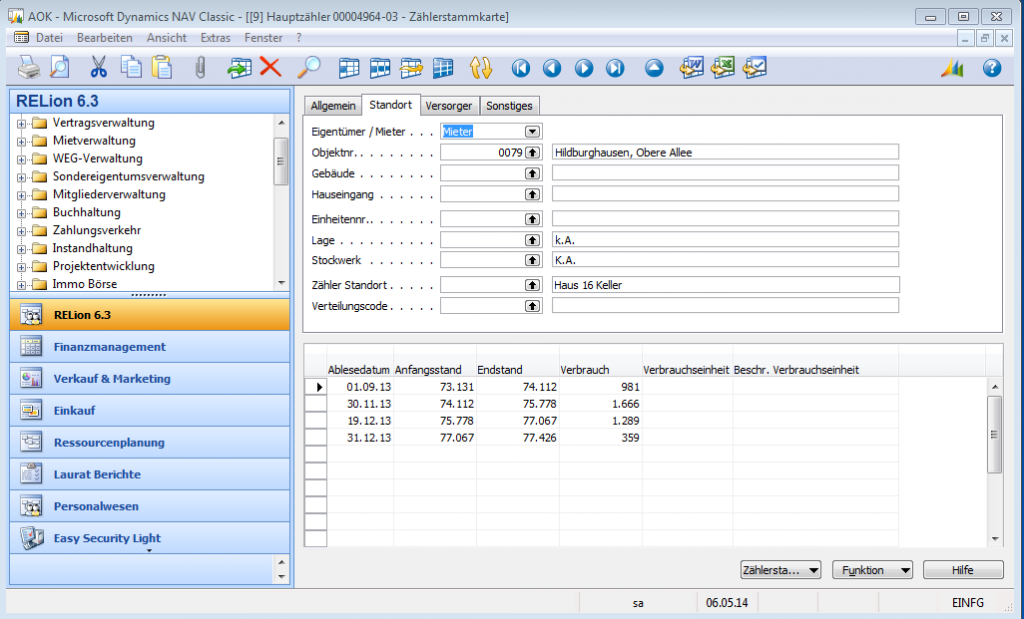The width and height of the screenshot is (1024, 619).
Task: Click the List up-arrow toolbar icon
Action: [x=654, y=68]
